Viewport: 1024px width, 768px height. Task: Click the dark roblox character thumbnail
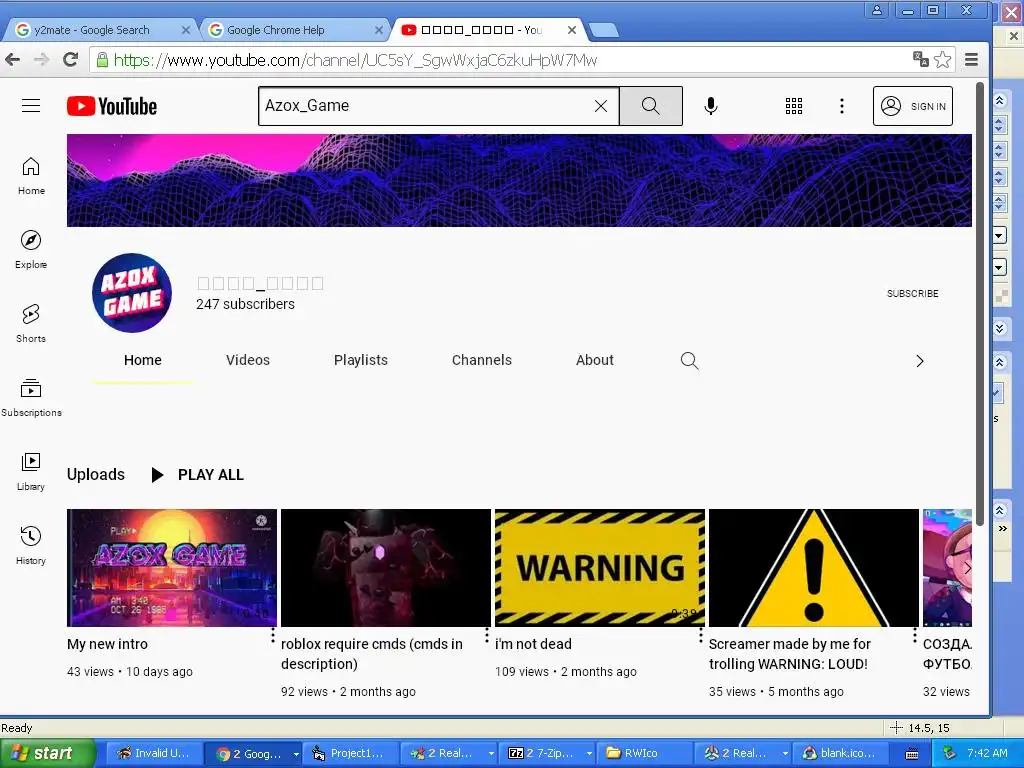tap(385, 568)
